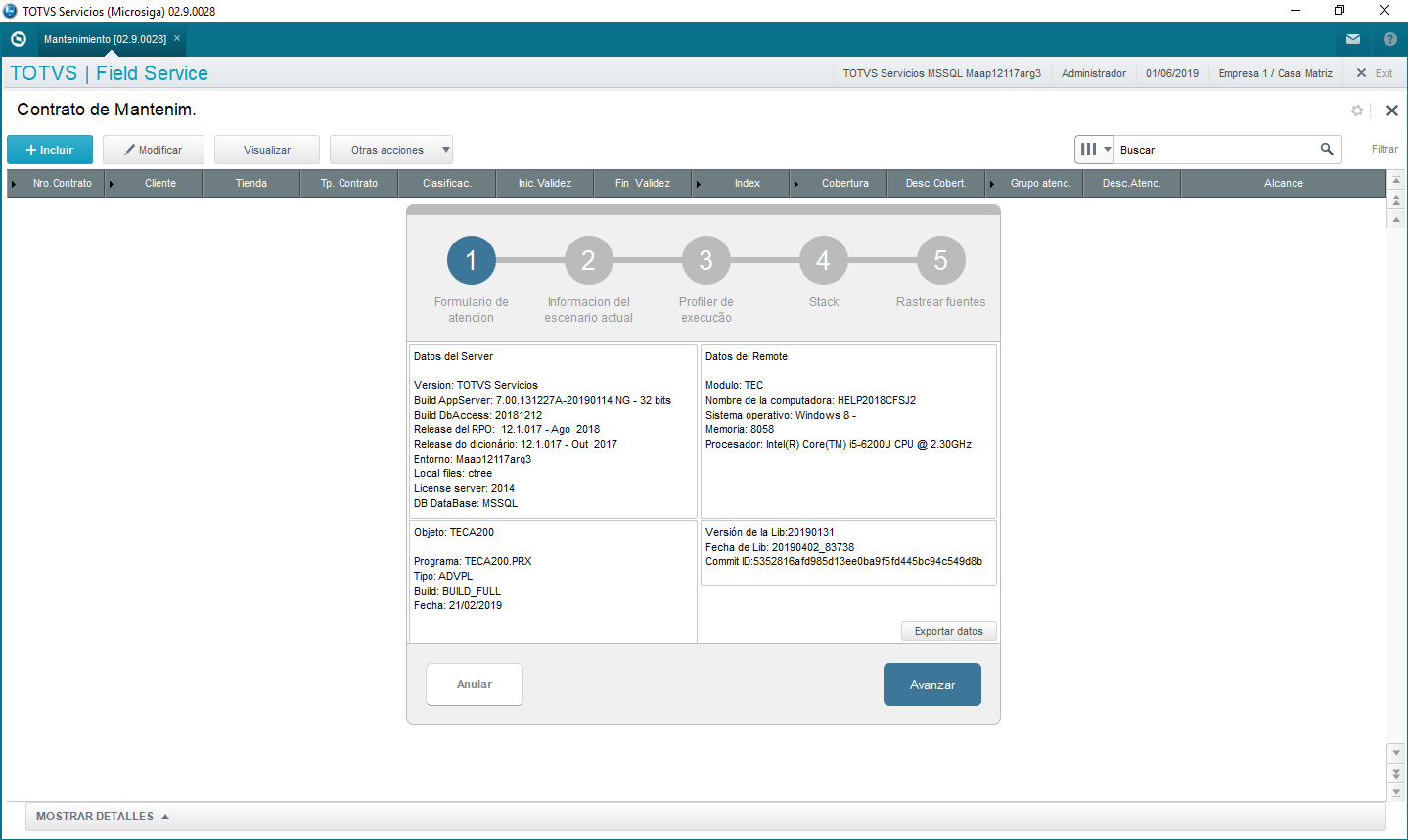Click the Fin Validez column header
This screenshot has height=840, width=1408.
pyautogui.click(x=643, y=183)
